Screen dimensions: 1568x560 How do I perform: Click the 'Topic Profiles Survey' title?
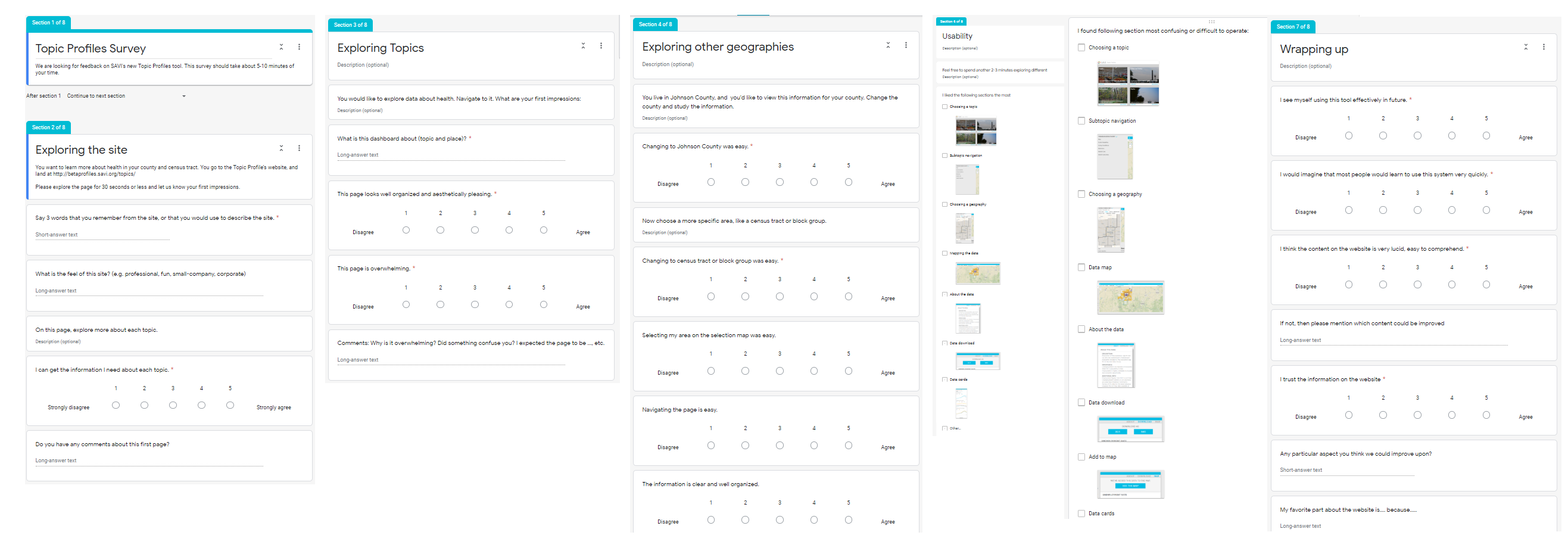coord(91,49)
